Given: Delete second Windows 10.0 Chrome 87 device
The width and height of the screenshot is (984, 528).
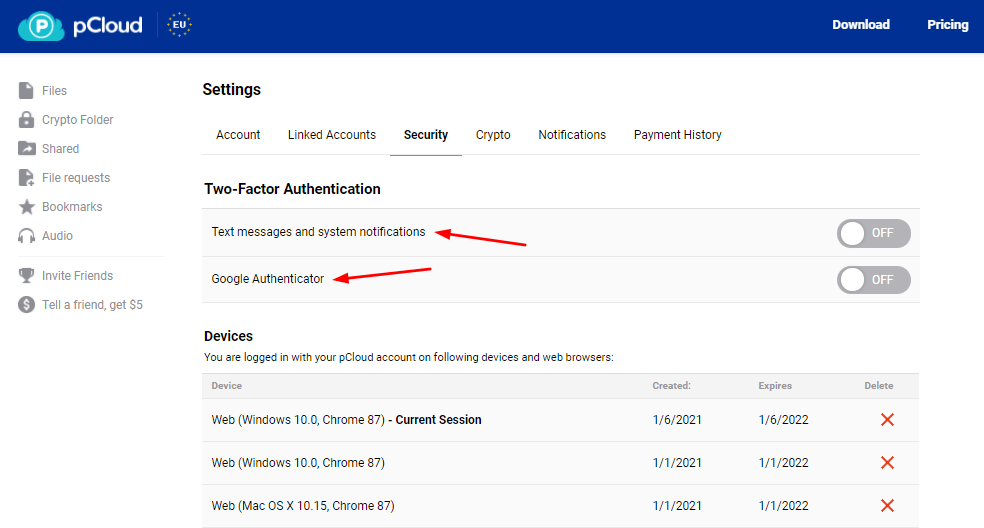Looking at the screenshot, I should point(887,463).
